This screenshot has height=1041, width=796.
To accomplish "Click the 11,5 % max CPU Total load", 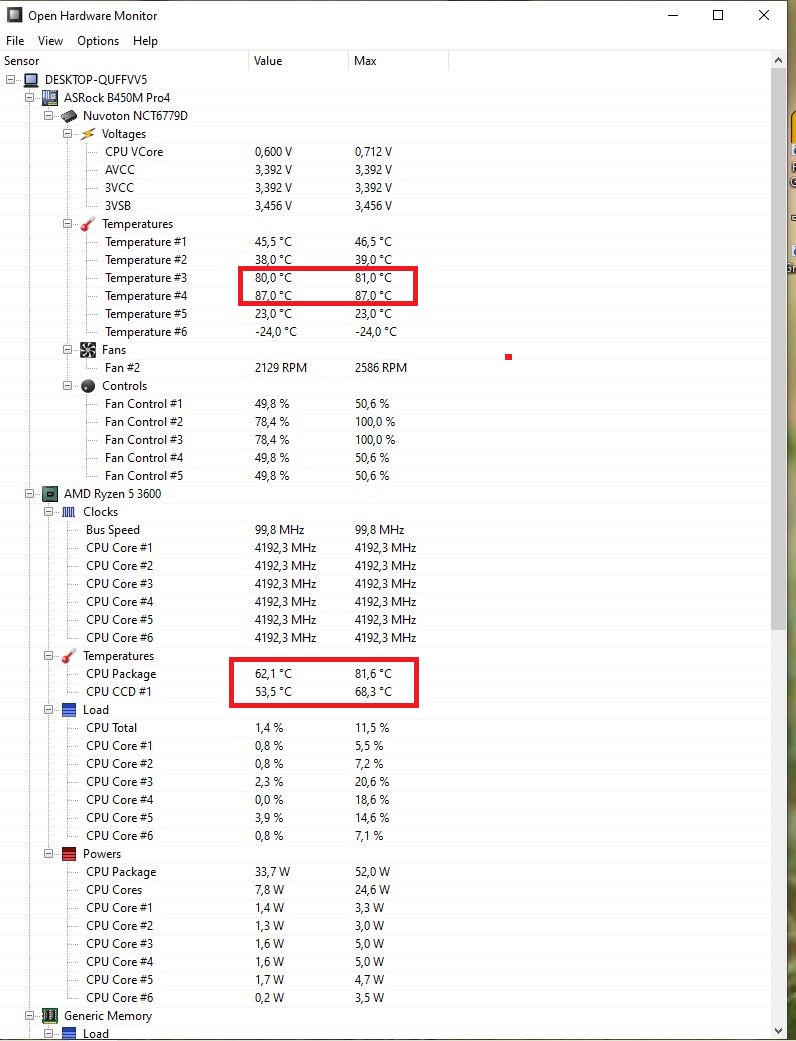I will tap(372, 728).
